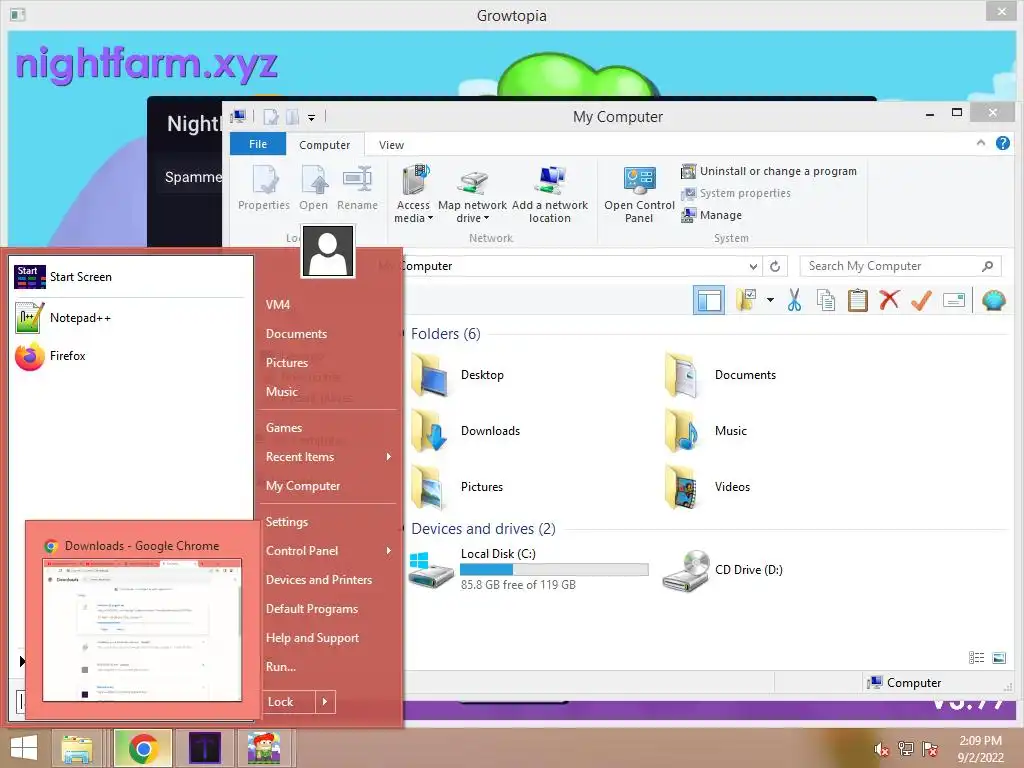Click the folder options toolbar icon

point(746,300)
